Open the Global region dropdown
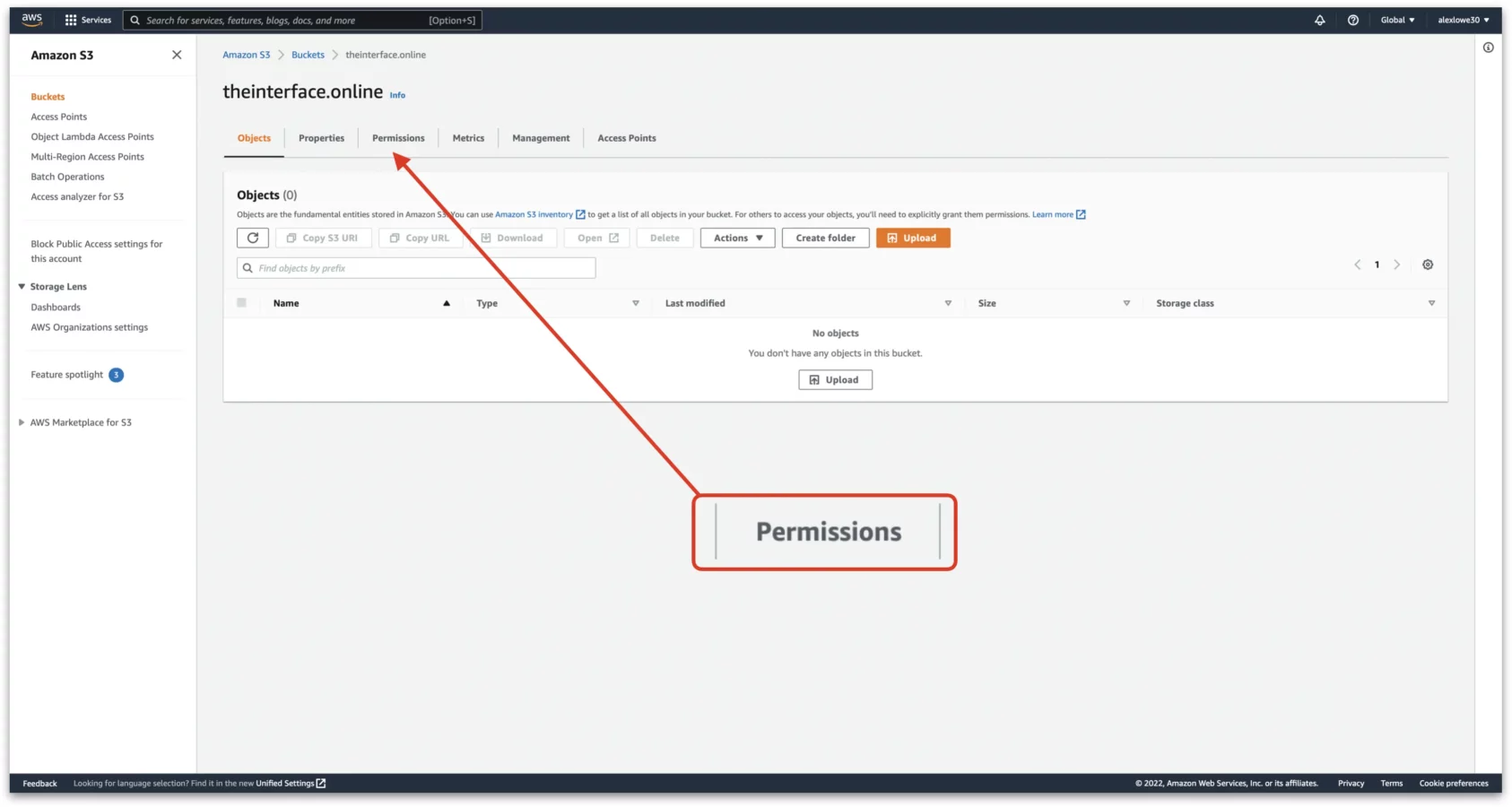This screenshot has height=807, width=1512. [x=1397, y=20]
